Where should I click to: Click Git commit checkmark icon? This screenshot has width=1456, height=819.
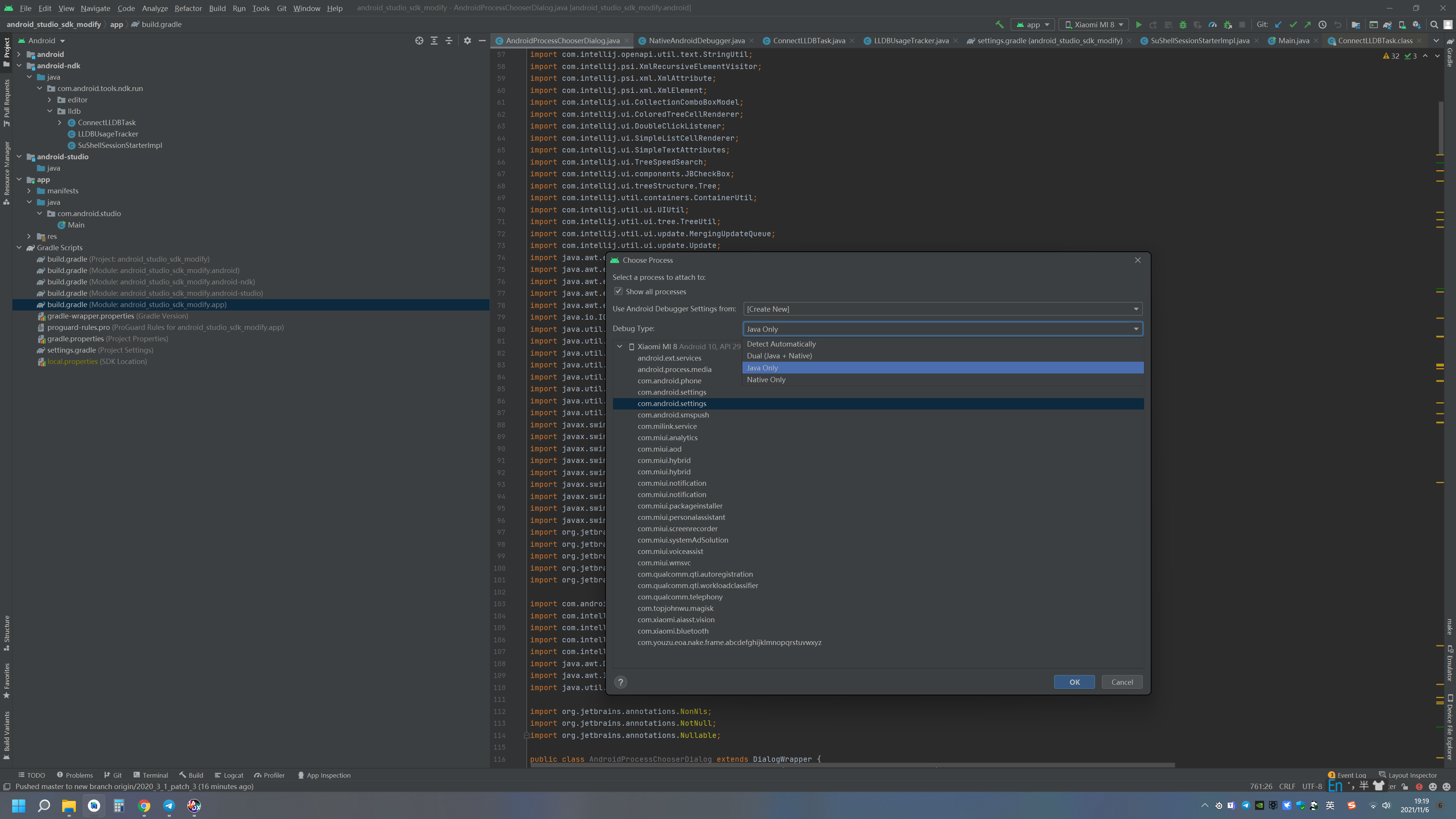[x=1293, y=24]
